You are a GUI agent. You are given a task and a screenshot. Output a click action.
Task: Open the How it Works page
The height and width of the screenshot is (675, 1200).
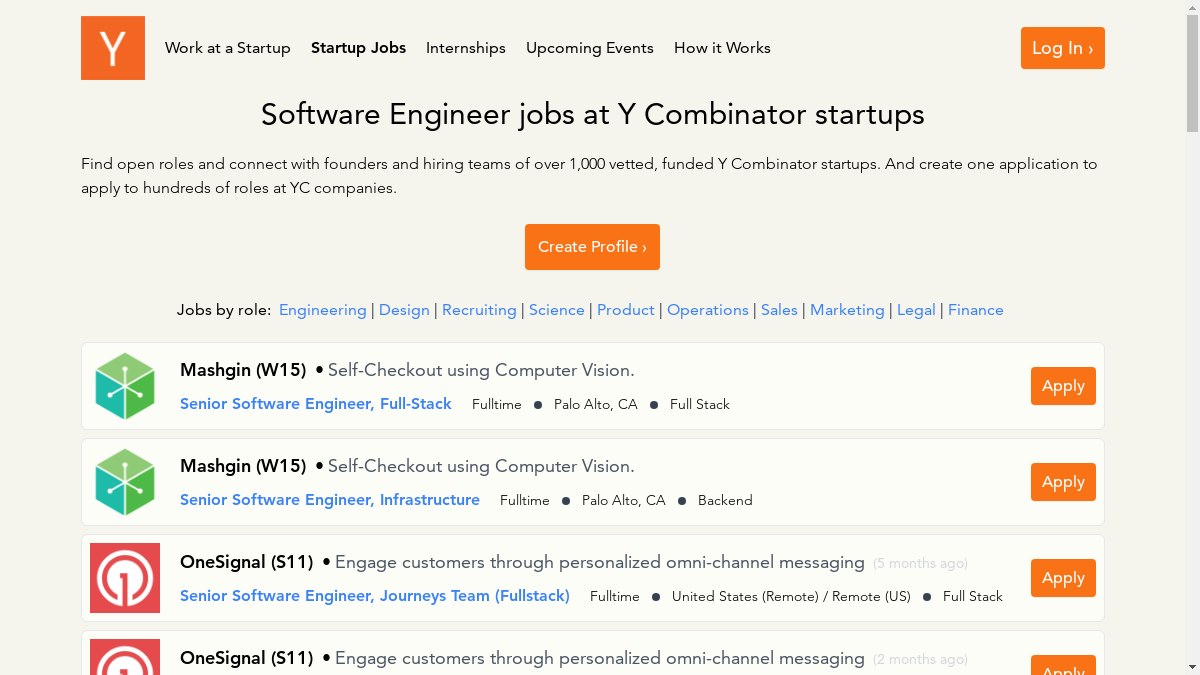[722, 48]
